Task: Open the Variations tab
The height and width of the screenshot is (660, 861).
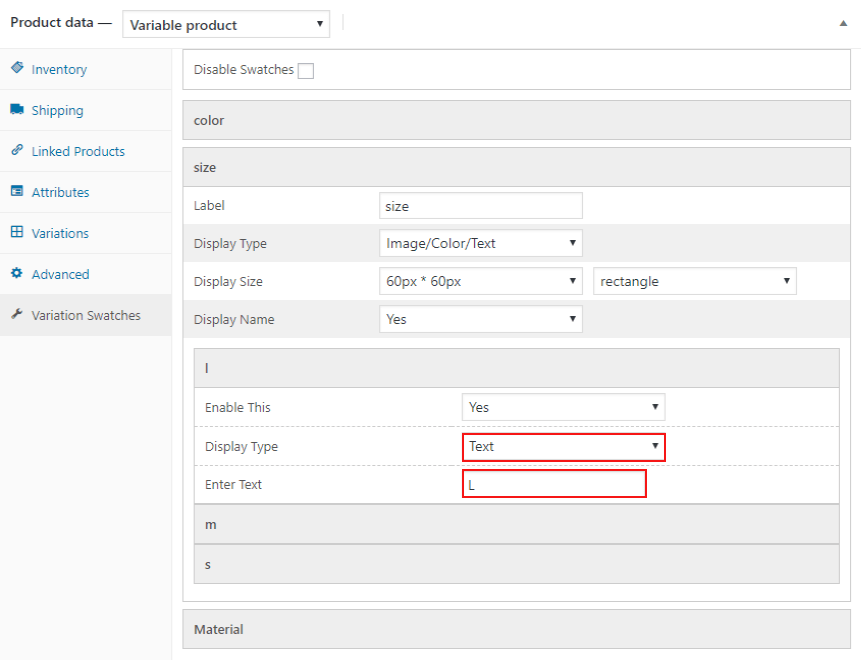Action: (60, 233)
